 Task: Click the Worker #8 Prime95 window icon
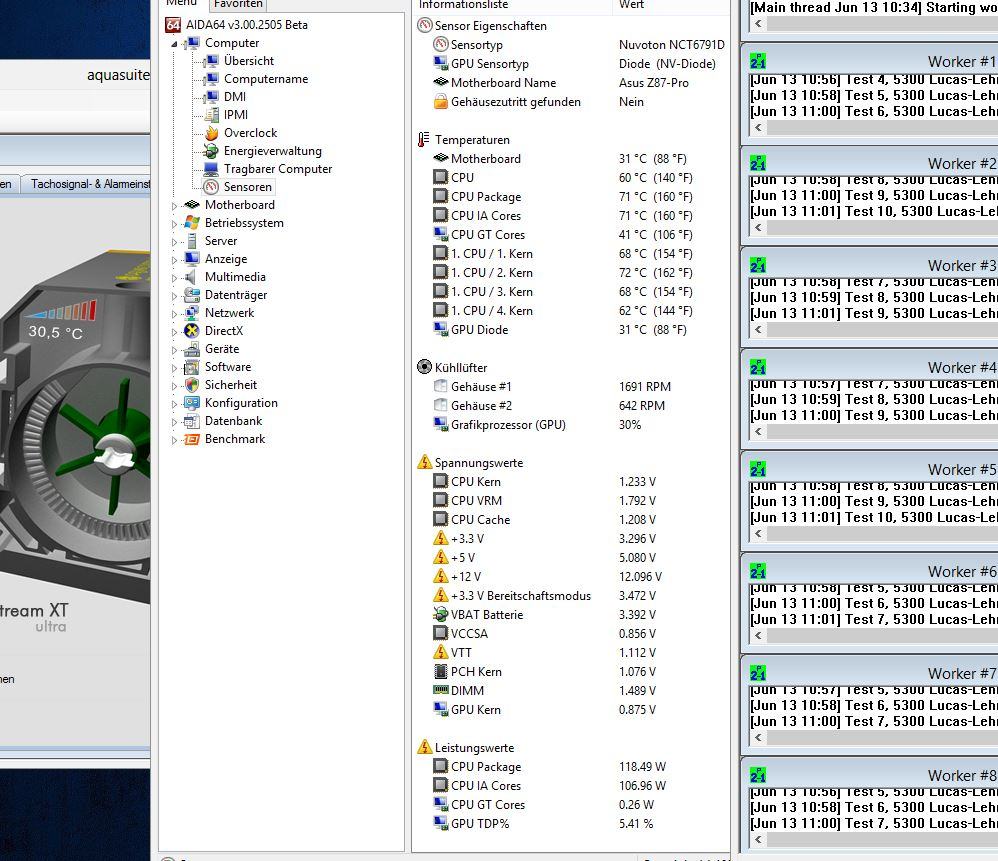758,775
